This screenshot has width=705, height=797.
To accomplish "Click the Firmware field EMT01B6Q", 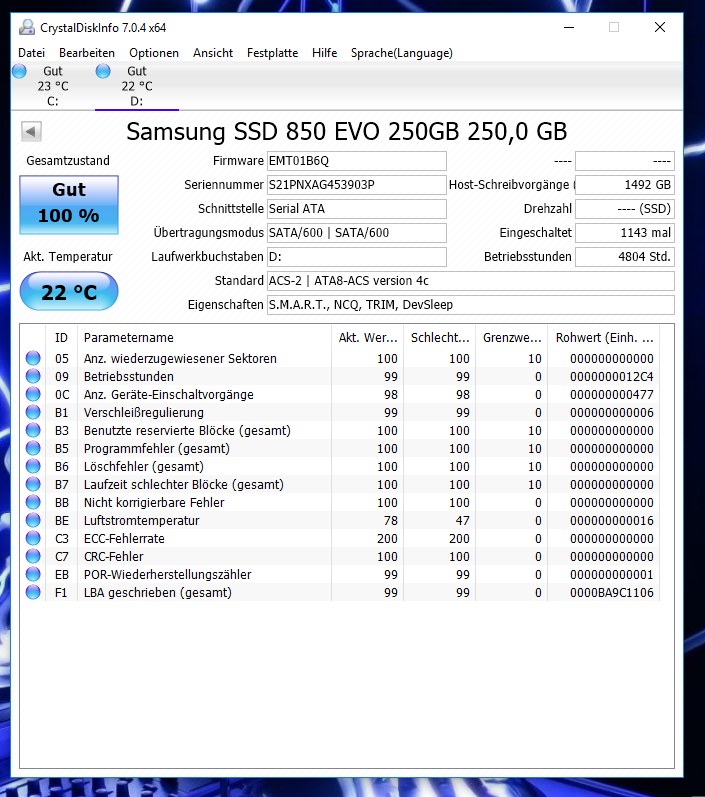I will (357, 161).
